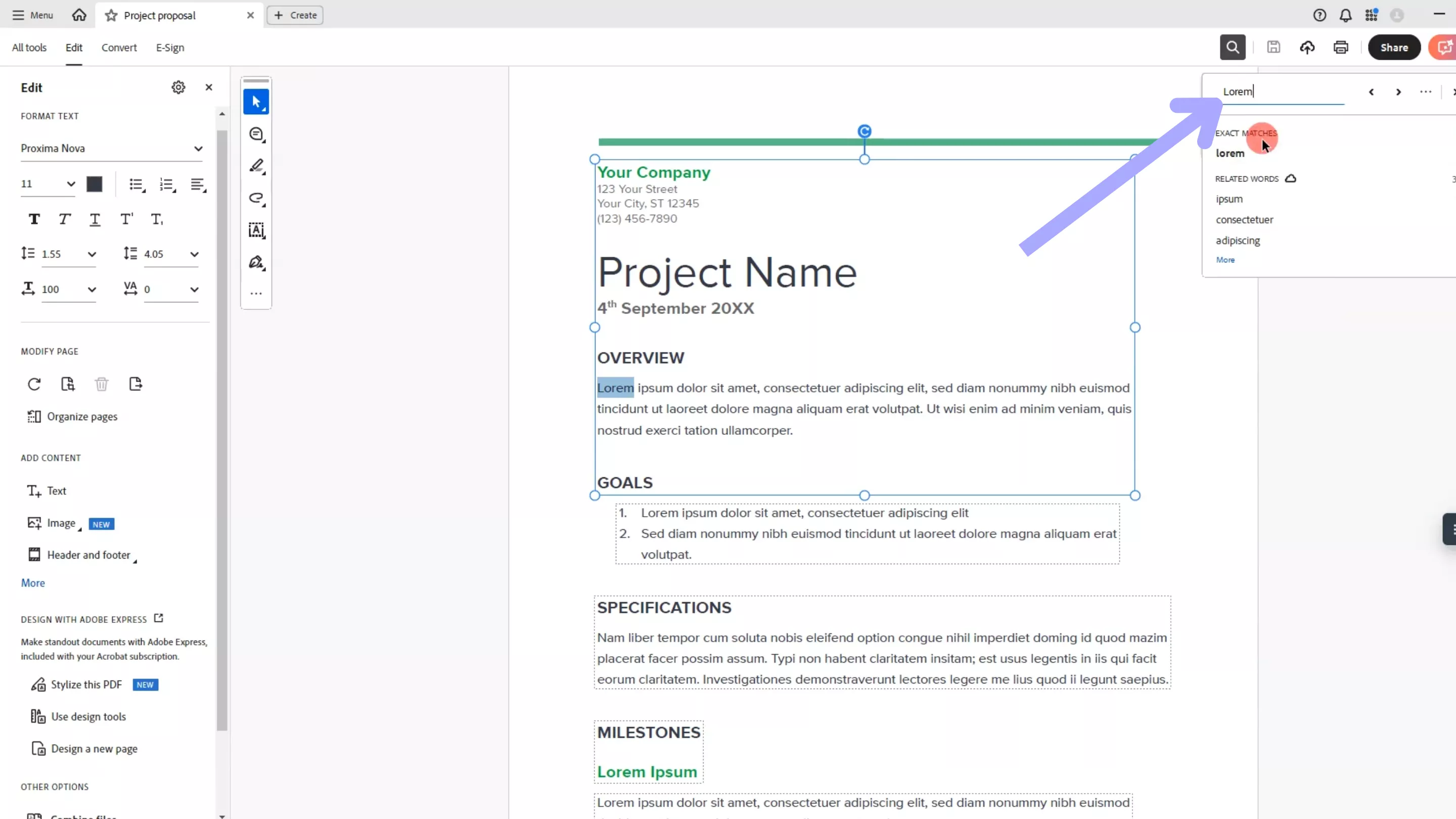Go to next search result
This screenshot has width=1456, height=819.
pos(1398,92)
